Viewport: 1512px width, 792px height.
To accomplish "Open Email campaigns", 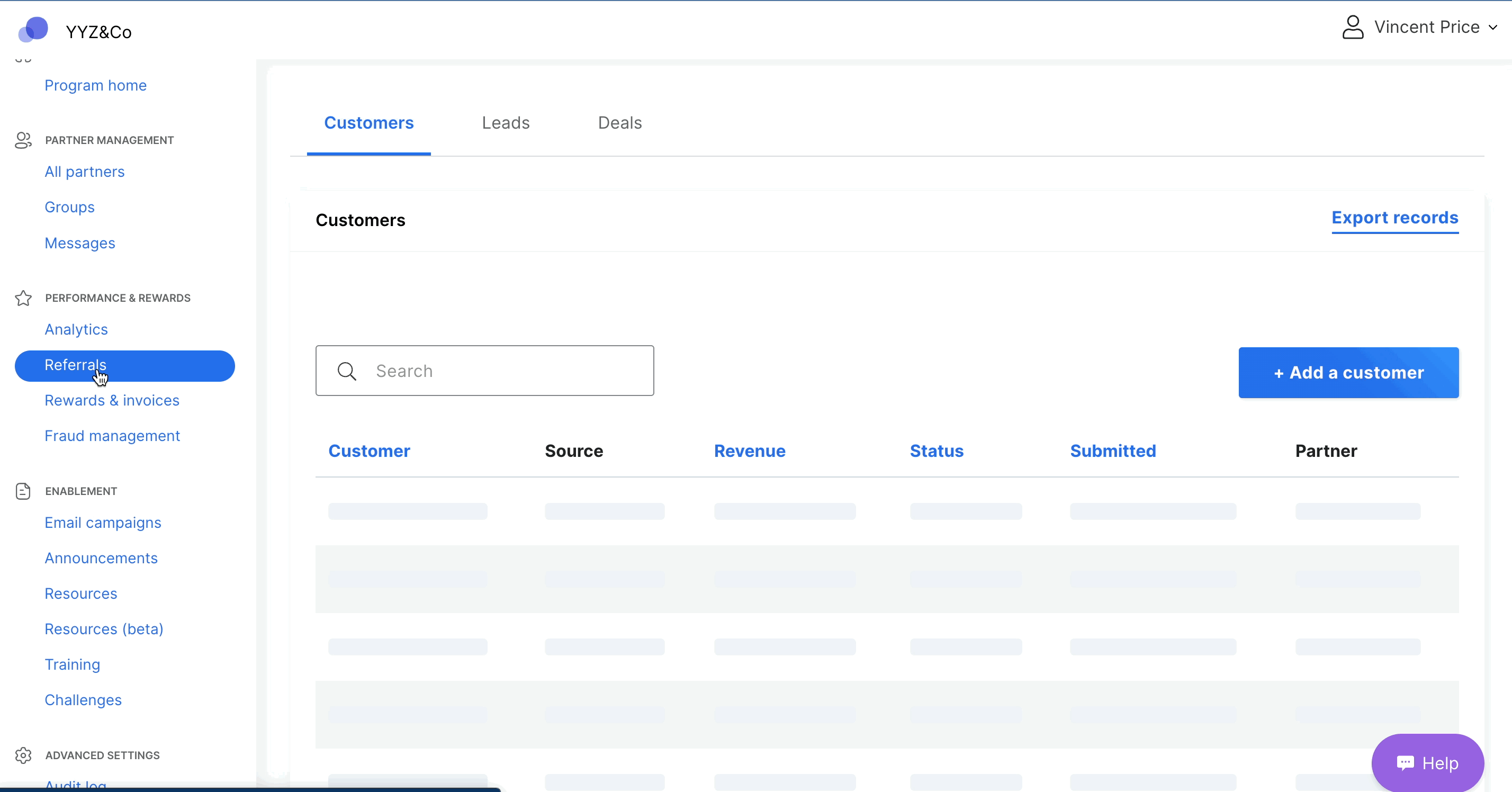I will point(103,523).
